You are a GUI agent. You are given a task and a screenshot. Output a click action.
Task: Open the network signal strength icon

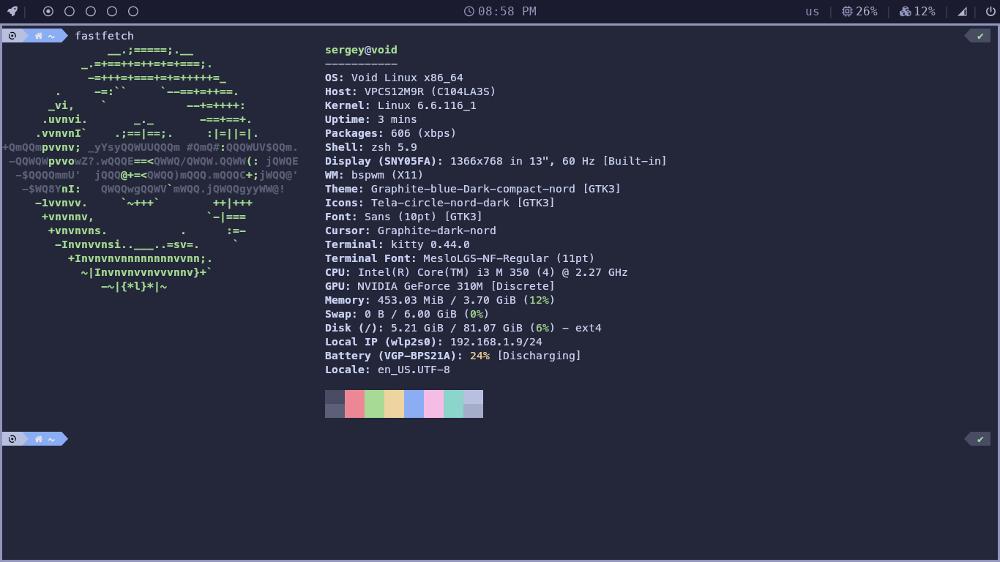pos(962,11)
